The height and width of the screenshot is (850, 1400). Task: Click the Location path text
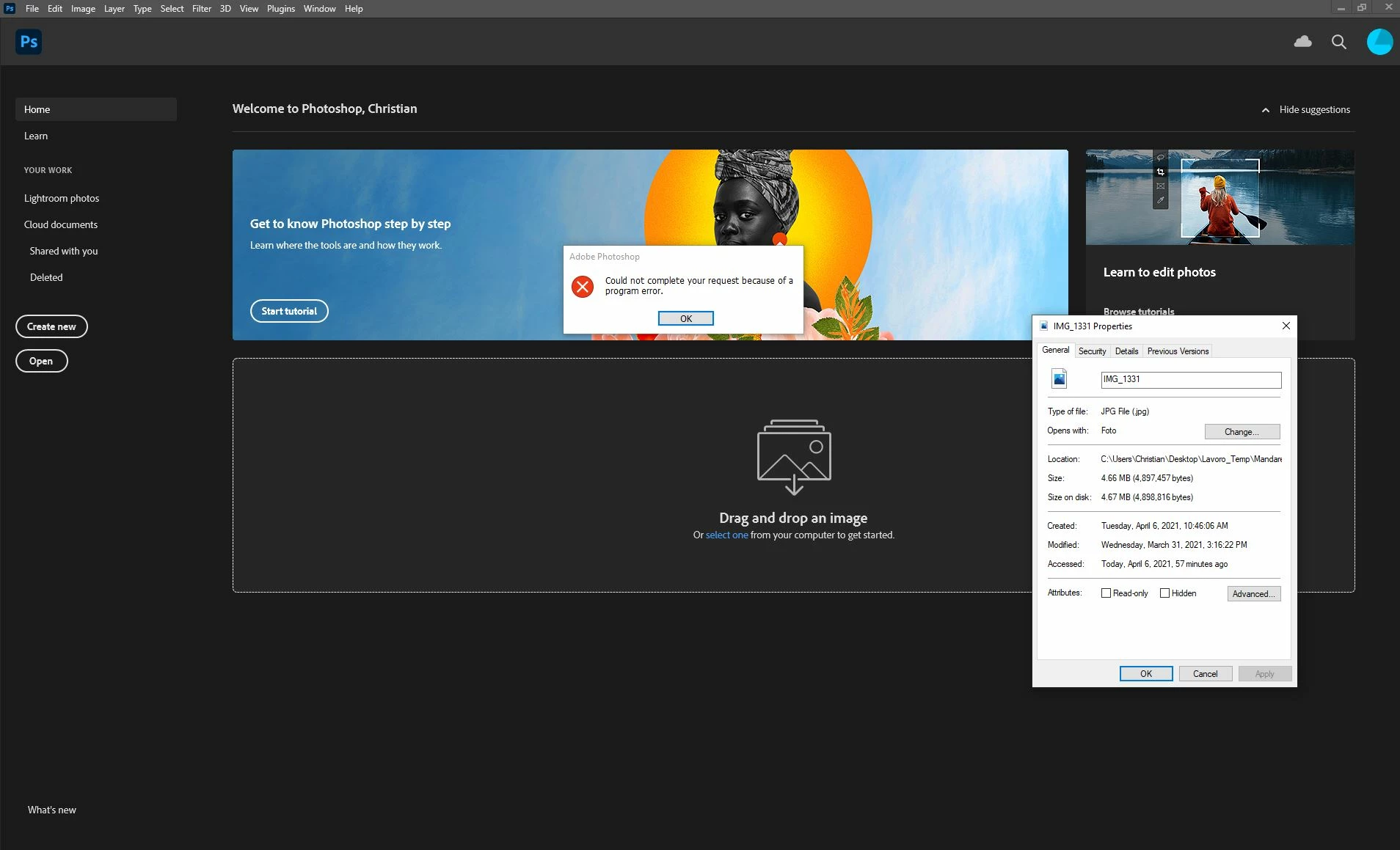pyautogui.click(x=1191, y=459)
